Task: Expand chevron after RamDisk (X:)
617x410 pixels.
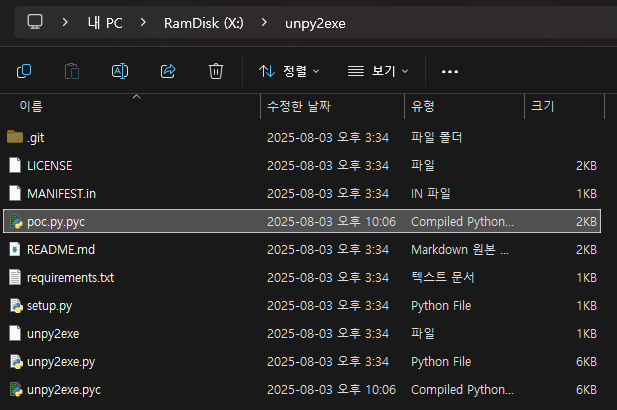Action: (x=264, y=22)
